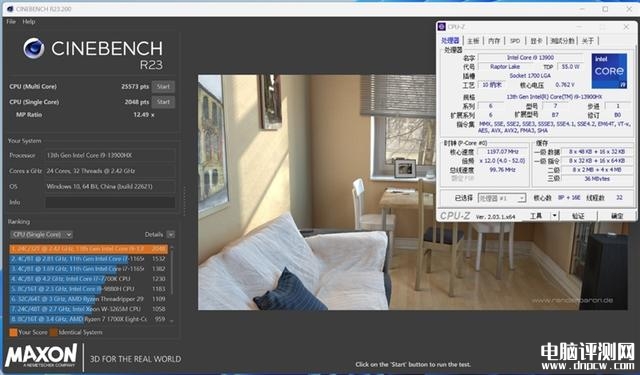Click the Identical System legend swatch
The width and height of the screenshot is (640, 375).
point(53,332)
